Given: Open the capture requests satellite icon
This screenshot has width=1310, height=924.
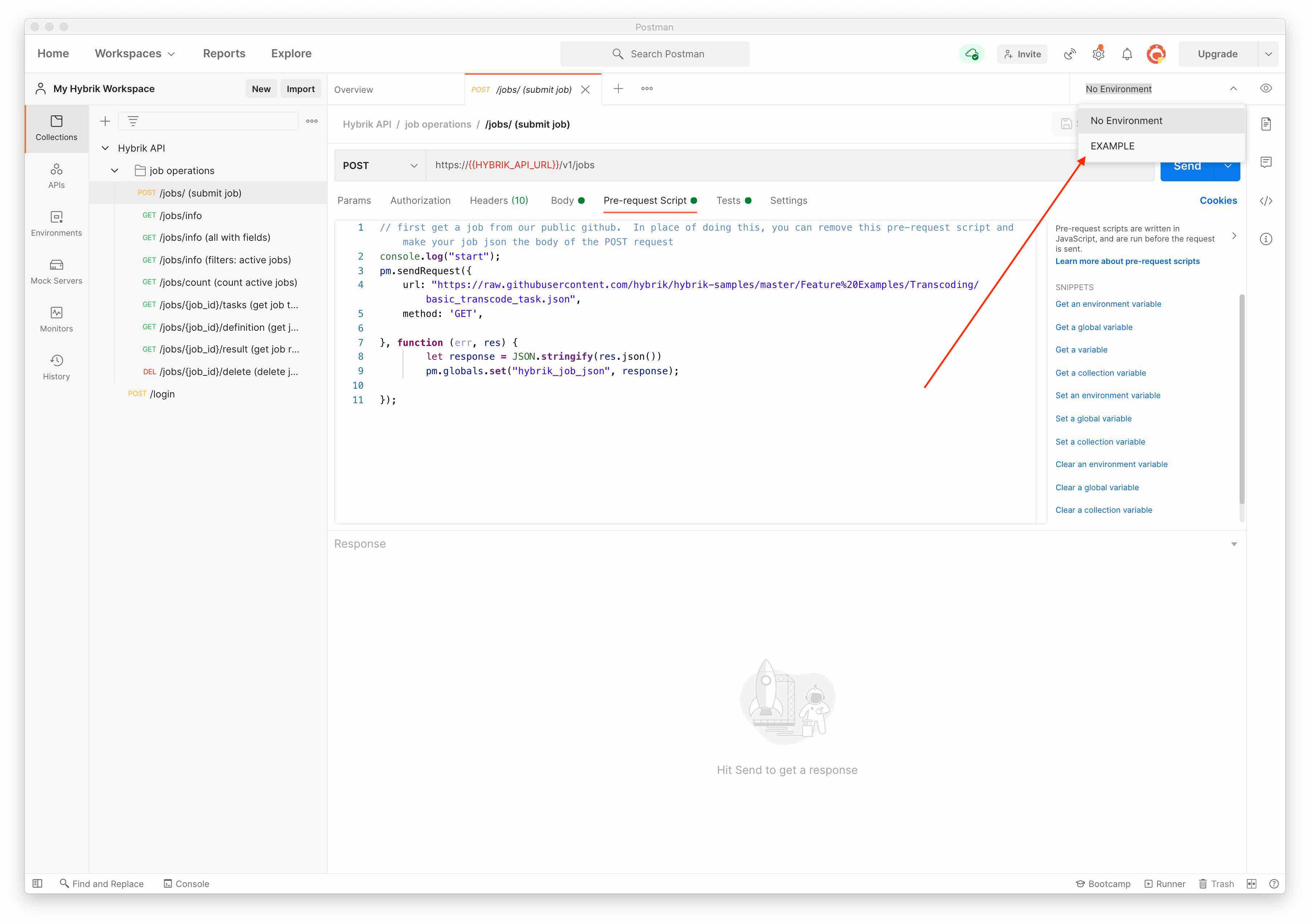Looking at the screenshot, I should 1069,54.
